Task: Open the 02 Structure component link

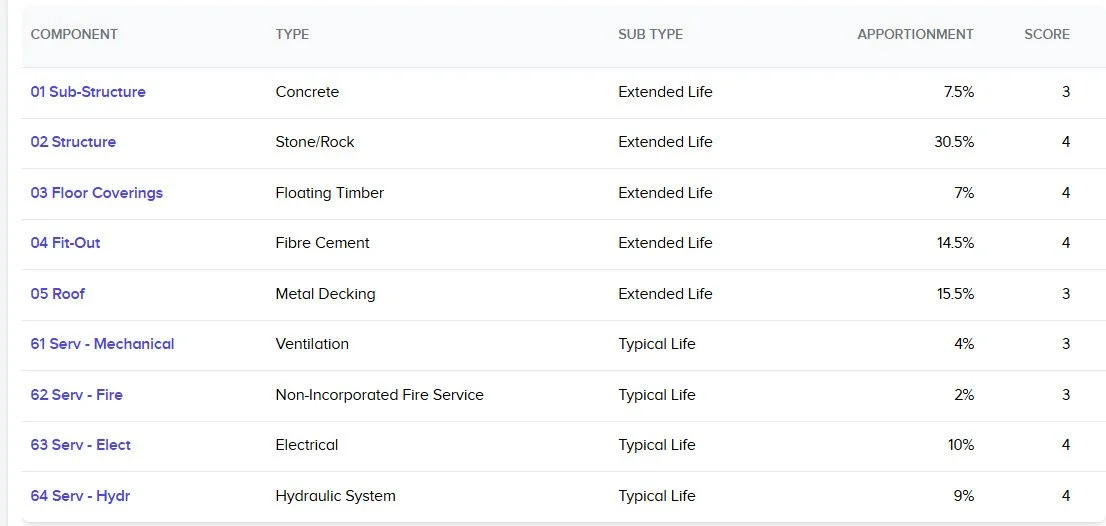Action: coord(73,142)
